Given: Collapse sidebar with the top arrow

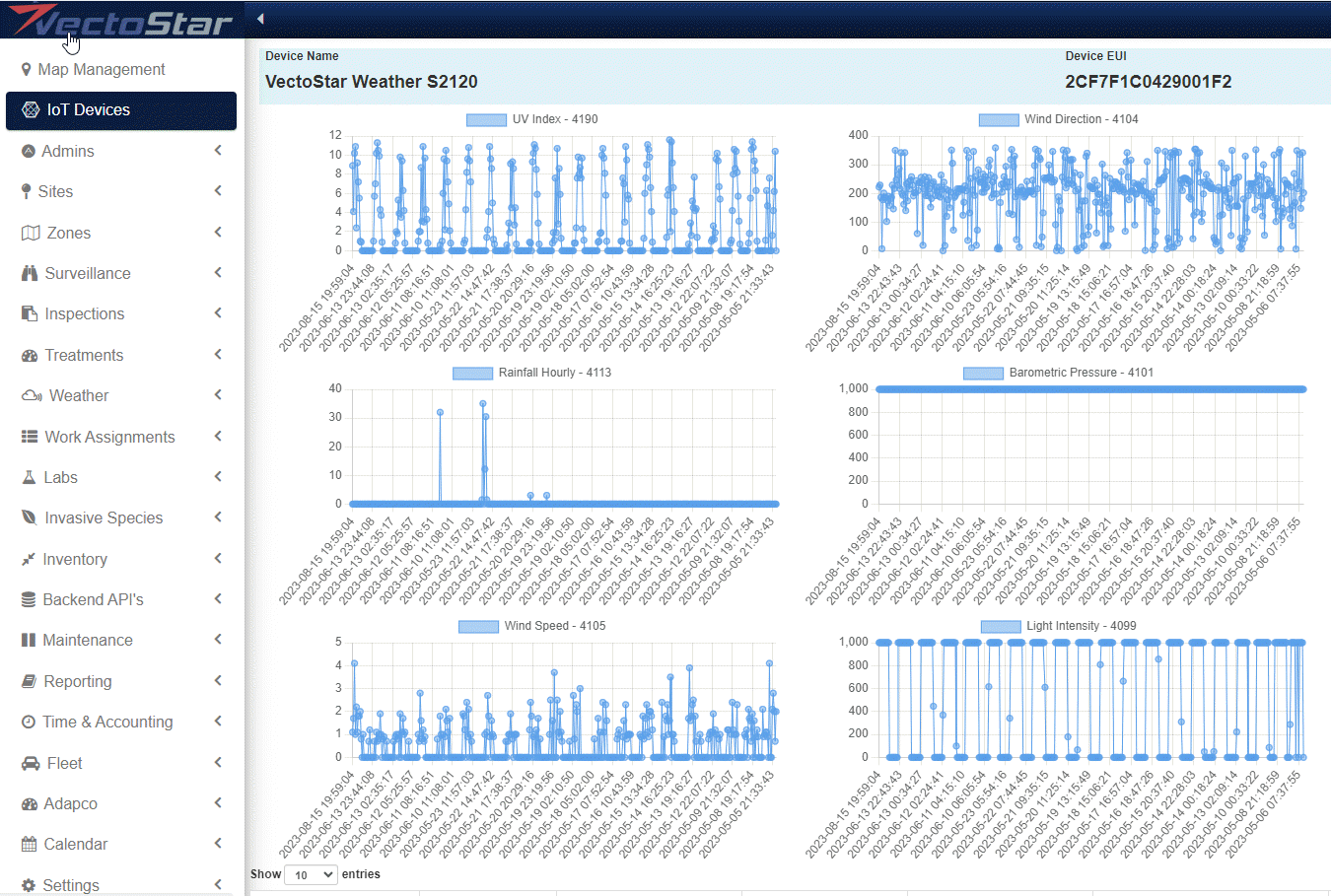Looking at the screenshot, I should pos(260,19).
